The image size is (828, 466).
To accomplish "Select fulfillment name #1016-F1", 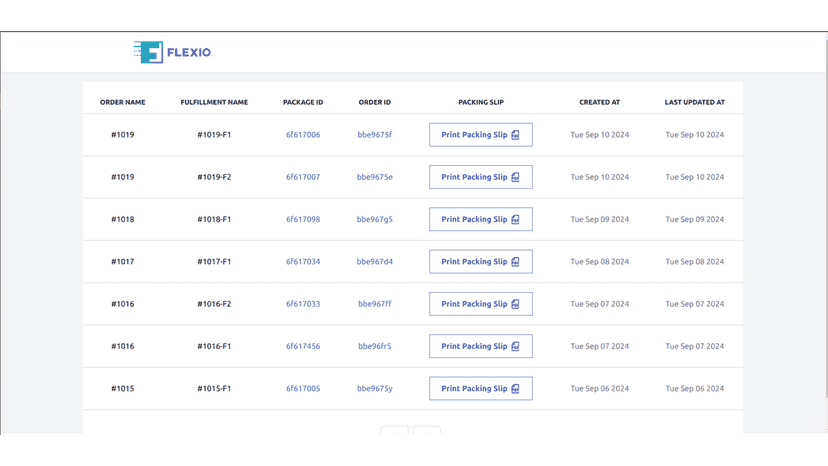I will coord(214,346).
